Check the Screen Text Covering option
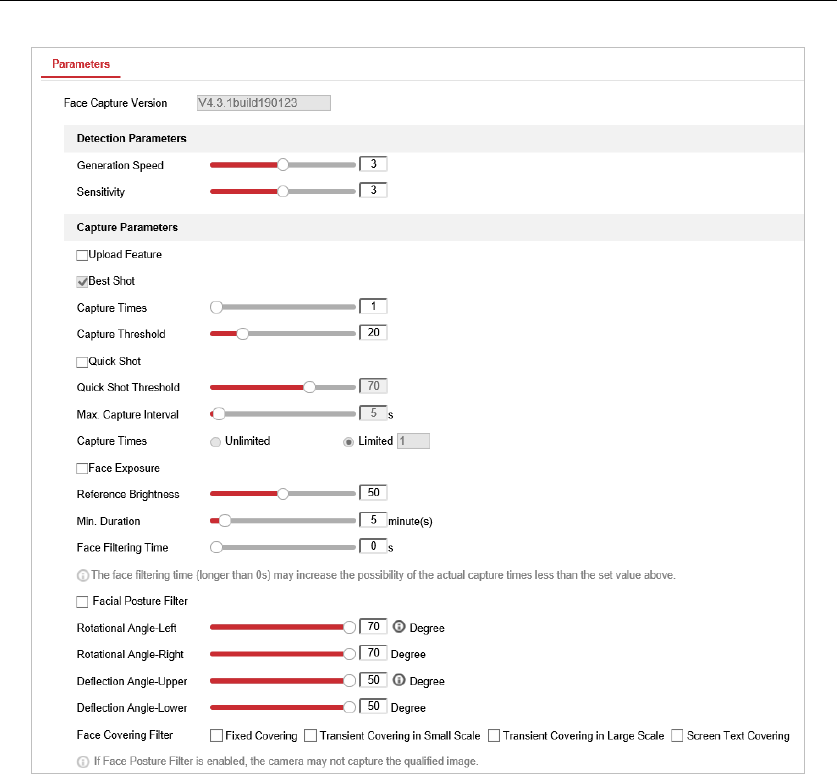This screenshot has width=837, height=774. tap(677, 736)
